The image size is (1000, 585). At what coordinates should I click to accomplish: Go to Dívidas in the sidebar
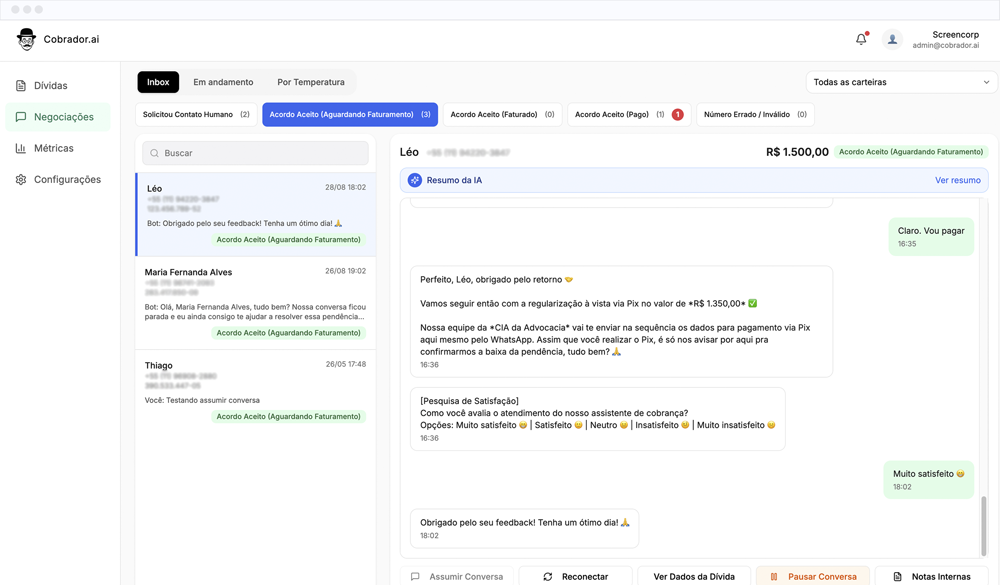[58, 85]
